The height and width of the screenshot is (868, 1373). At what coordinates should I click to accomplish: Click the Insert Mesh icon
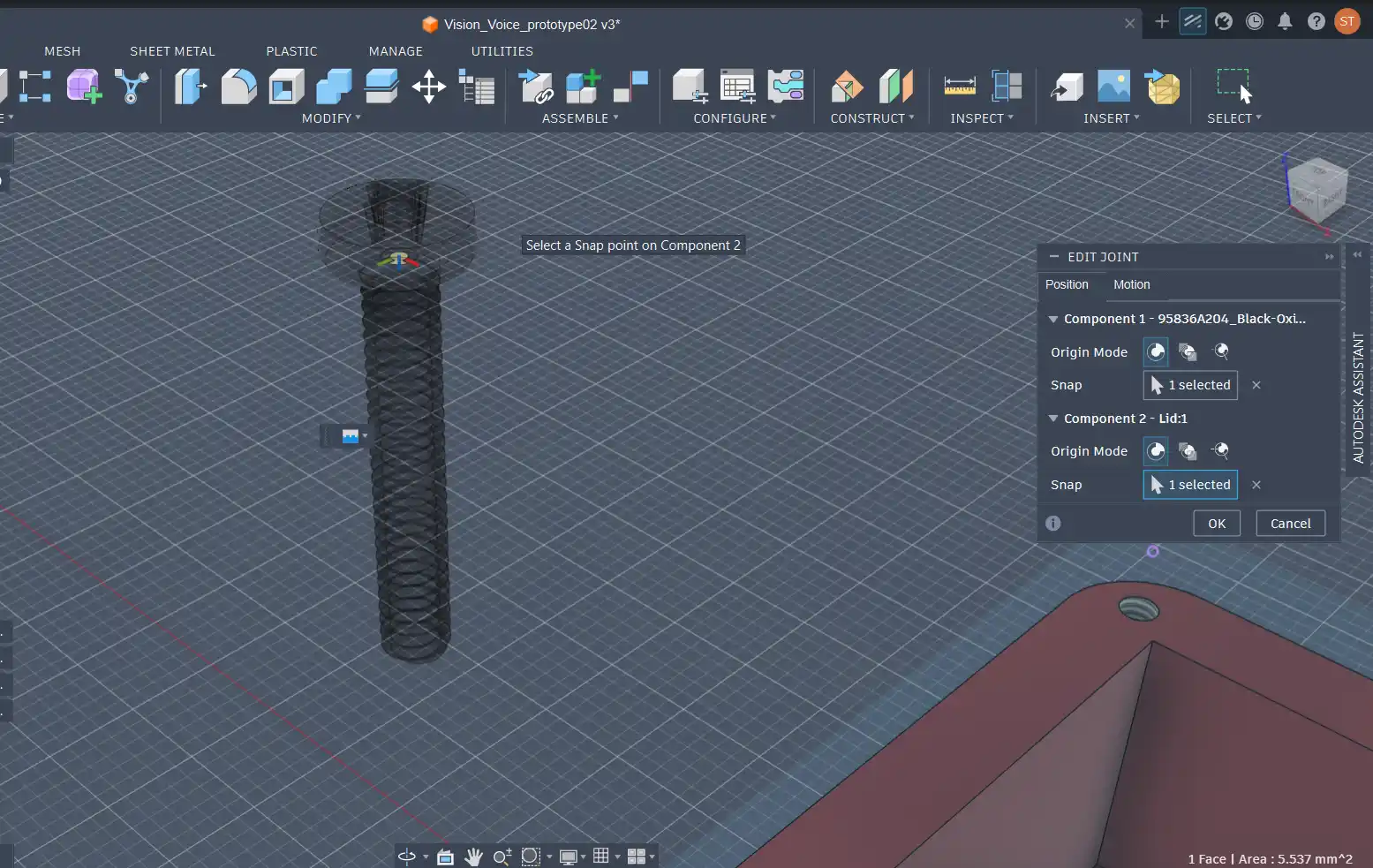[1162, 87]
